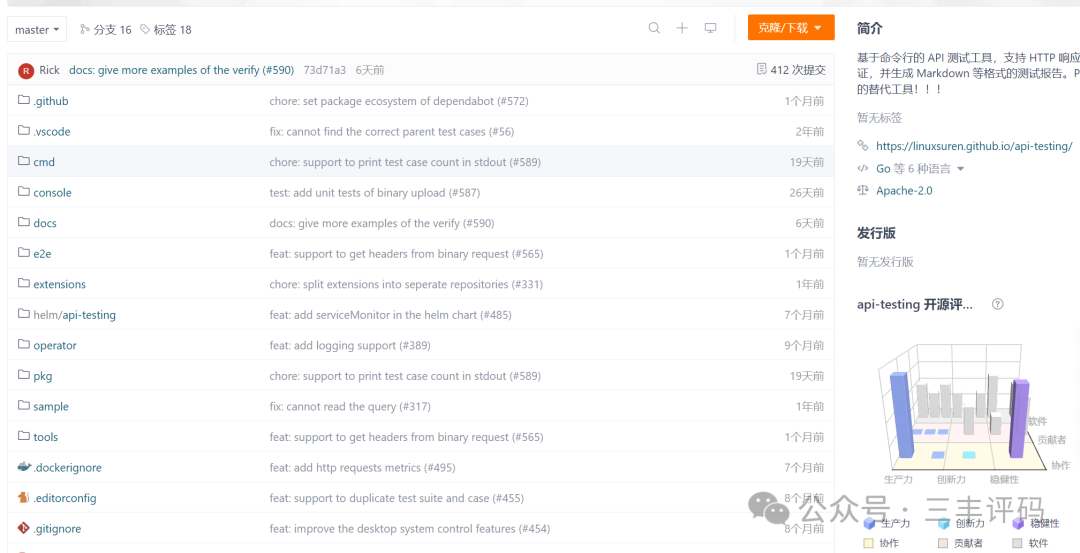
Task: Open the console folder
Action: click(52, 193)
